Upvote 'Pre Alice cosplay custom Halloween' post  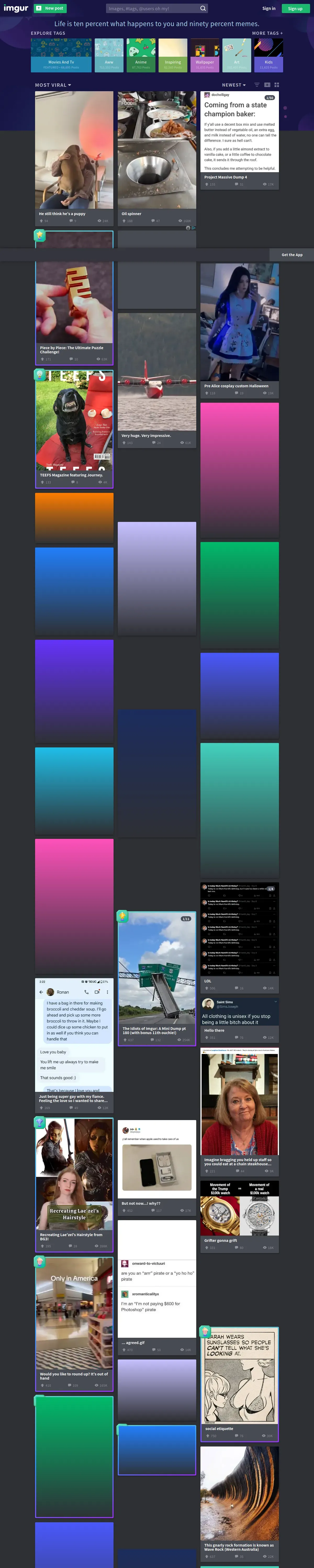pos(206,393)
